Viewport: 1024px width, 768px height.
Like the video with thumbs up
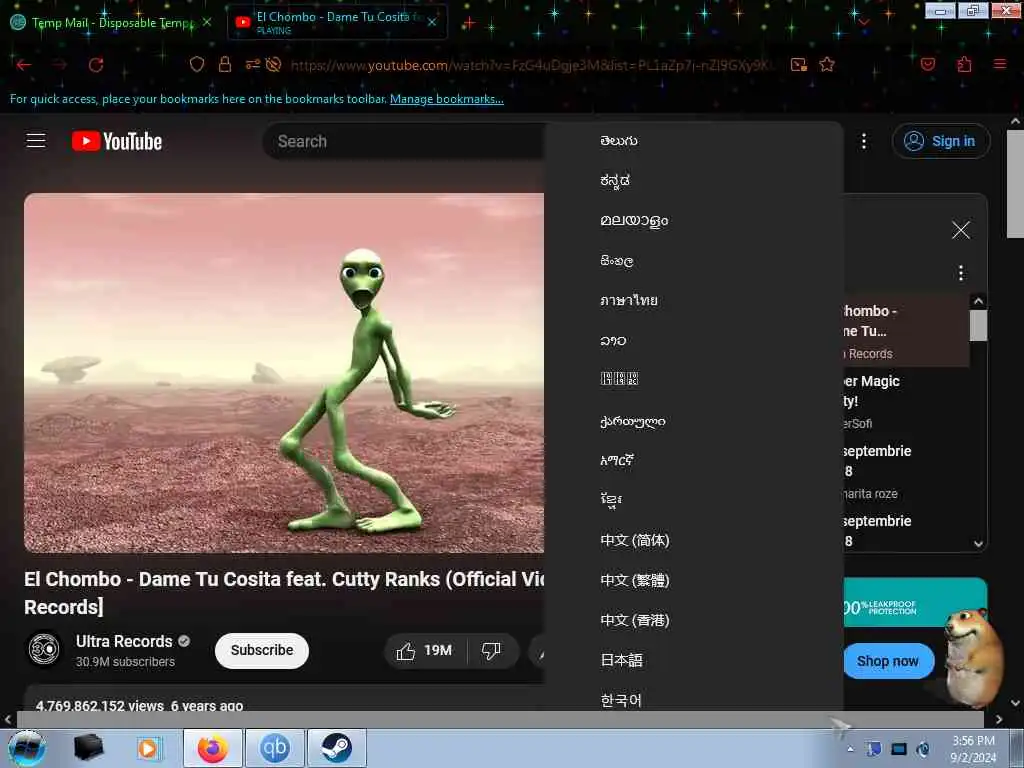coord(425,650)
